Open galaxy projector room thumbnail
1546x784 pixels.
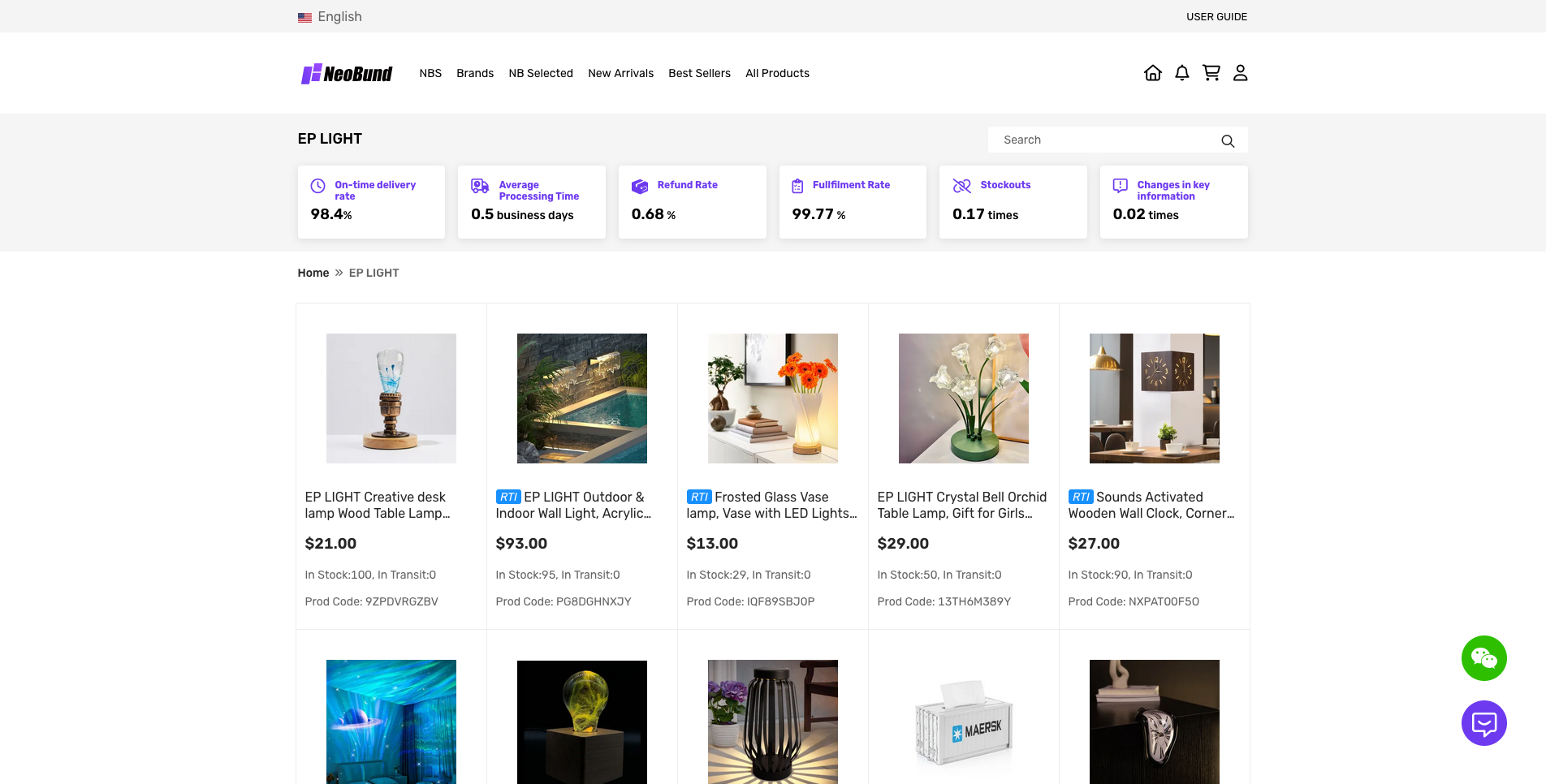pos(391,722)
